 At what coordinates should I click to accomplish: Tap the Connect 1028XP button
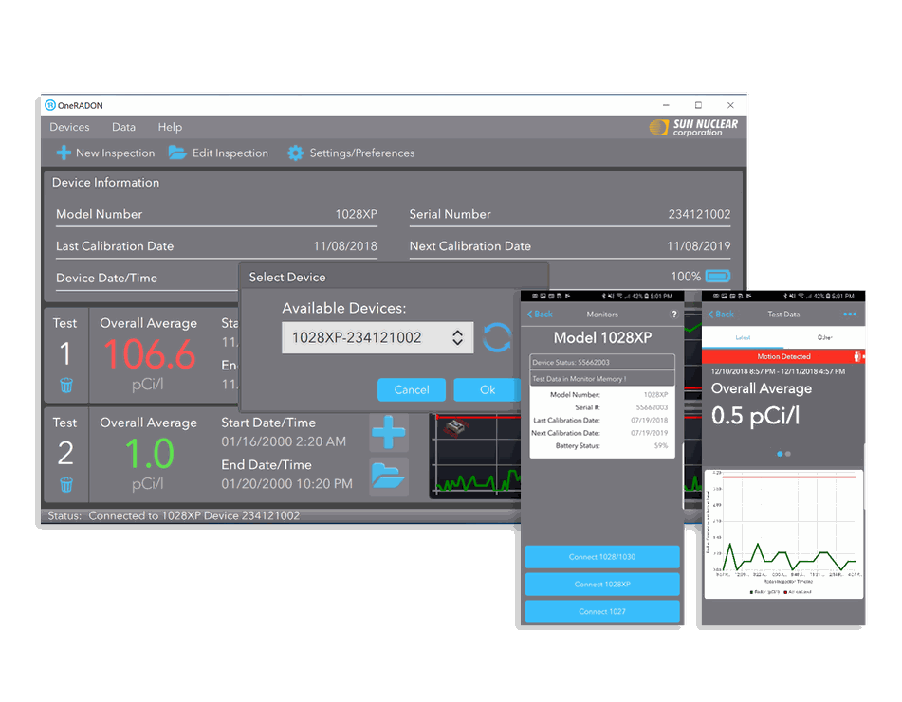pos(601,584)
